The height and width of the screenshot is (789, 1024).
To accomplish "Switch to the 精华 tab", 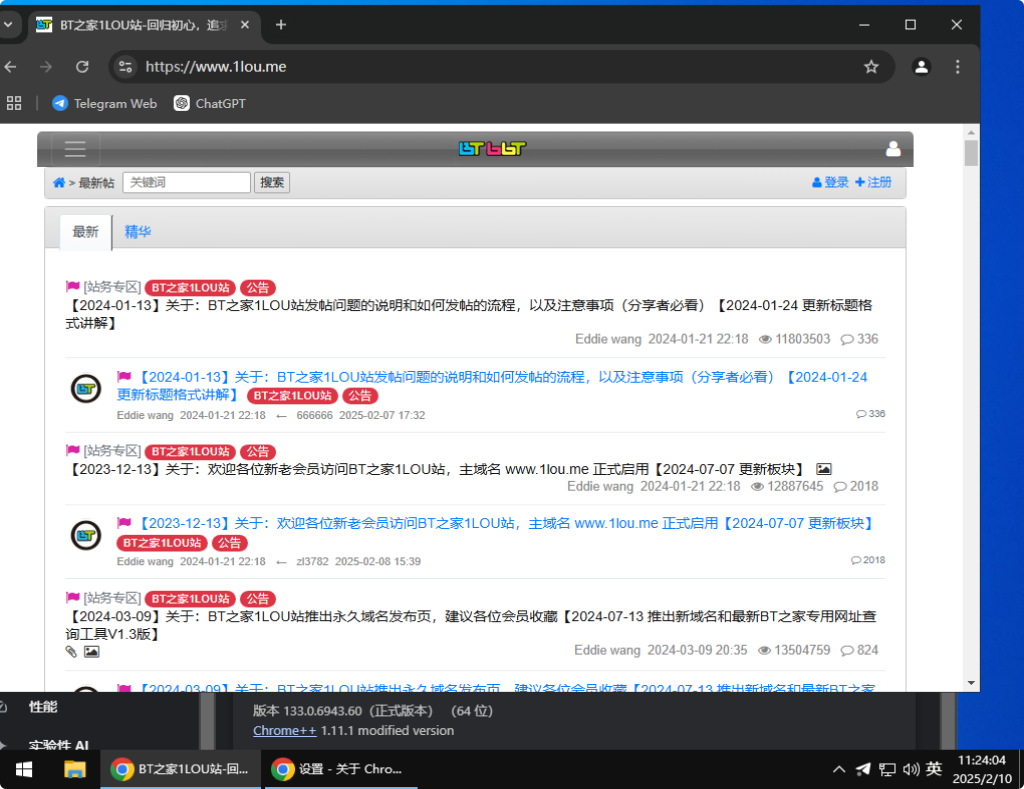I will click(x=138, y=232).
